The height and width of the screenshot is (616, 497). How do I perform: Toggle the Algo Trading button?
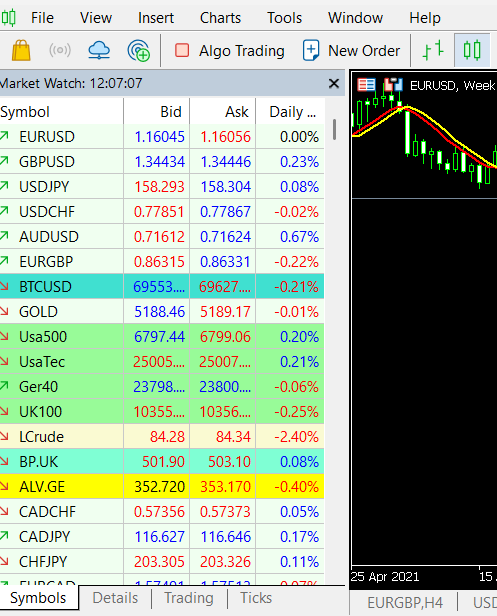[x=230, y=51]
